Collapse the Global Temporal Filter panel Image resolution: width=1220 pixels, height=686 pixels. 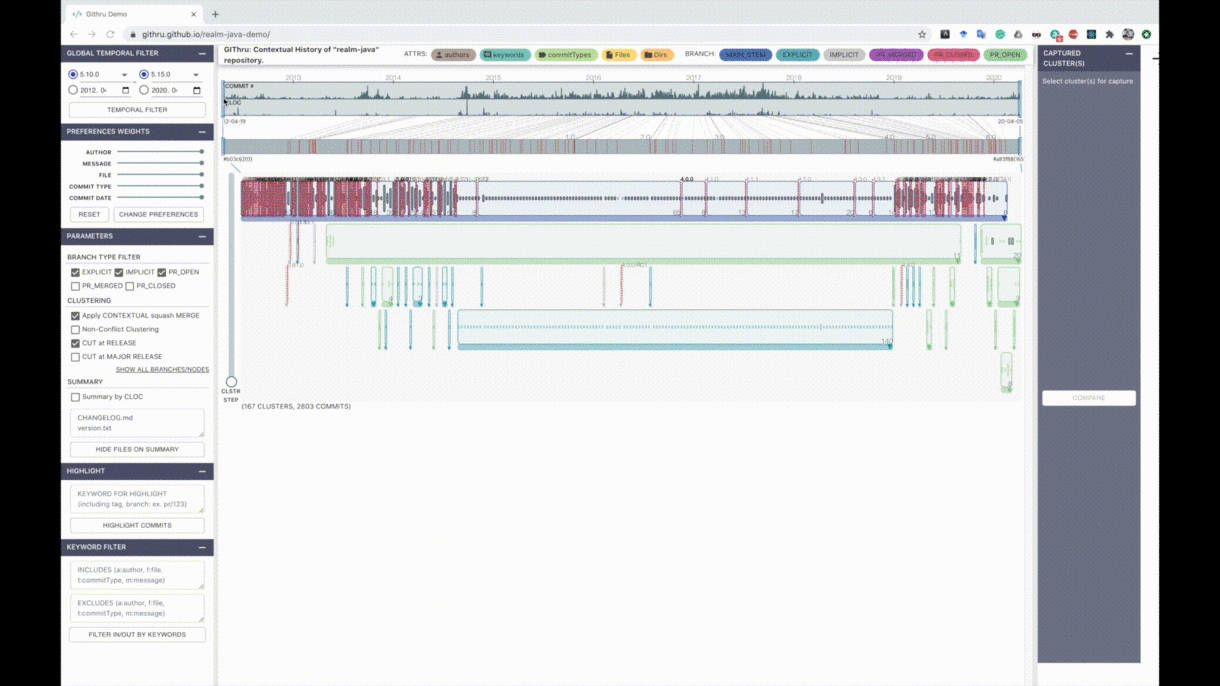[202, 53]
